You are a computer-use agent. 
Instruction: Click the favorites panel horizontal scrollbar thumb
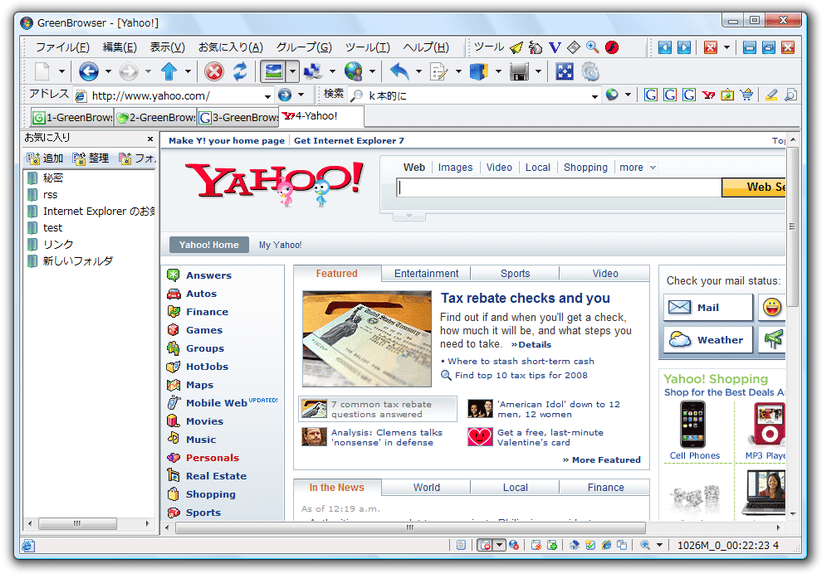[77, 523]
